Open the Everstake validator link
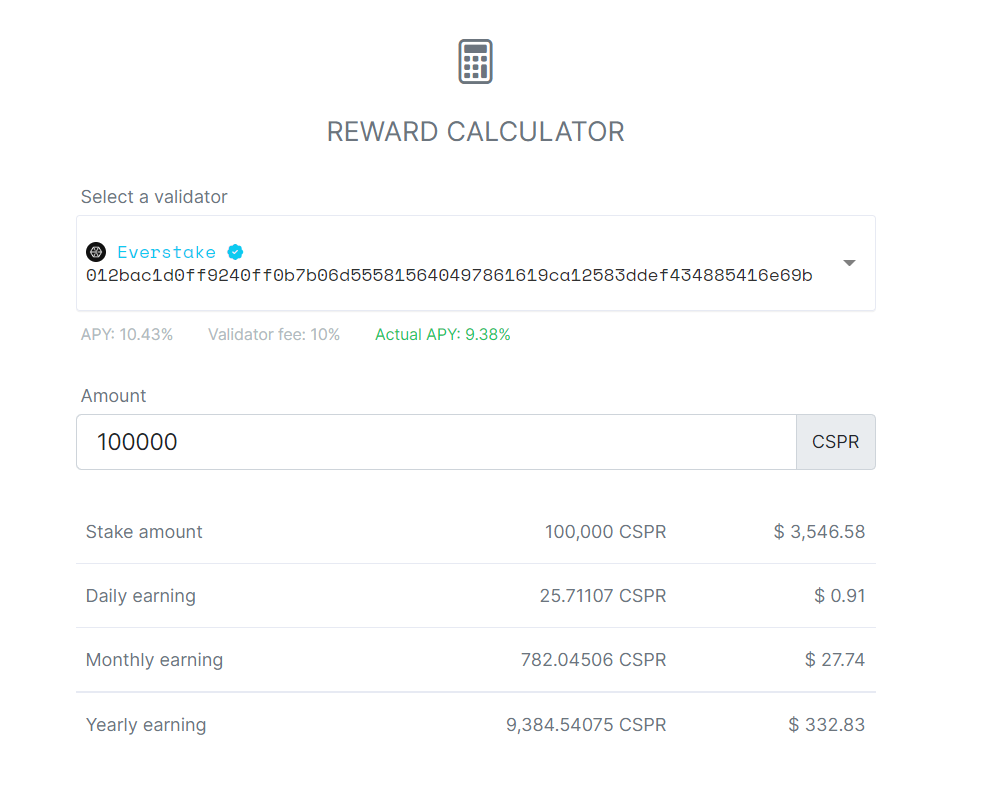Screen dimensions: 997x801 [x=166, y=252]
